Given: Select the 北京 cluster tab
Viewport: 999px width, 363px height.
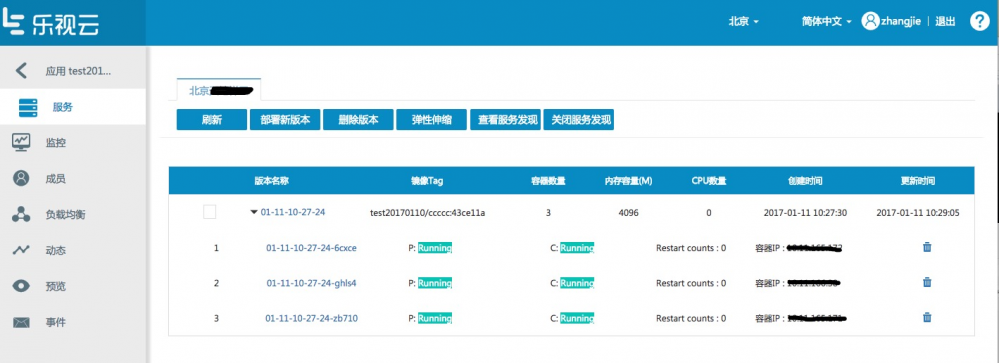Looking at the screenshot, I should (219, 90).
